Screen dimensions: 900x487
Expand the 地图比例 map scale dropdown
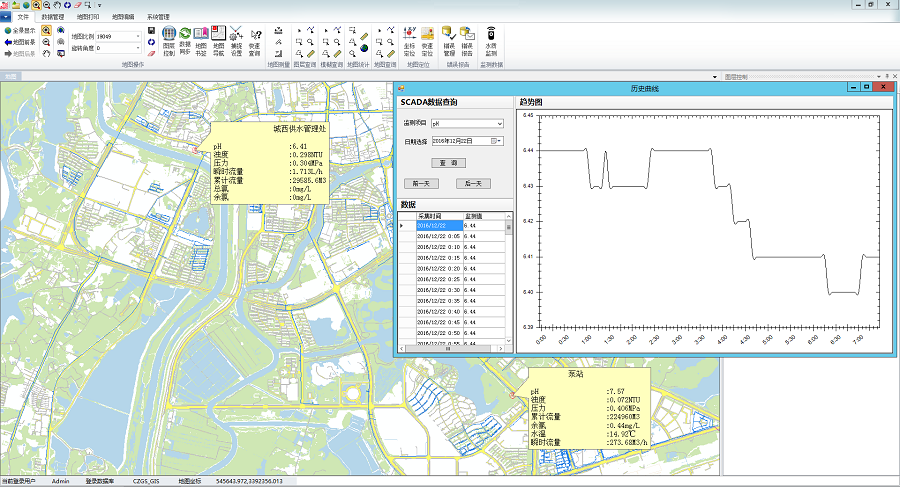pos(136,36)
